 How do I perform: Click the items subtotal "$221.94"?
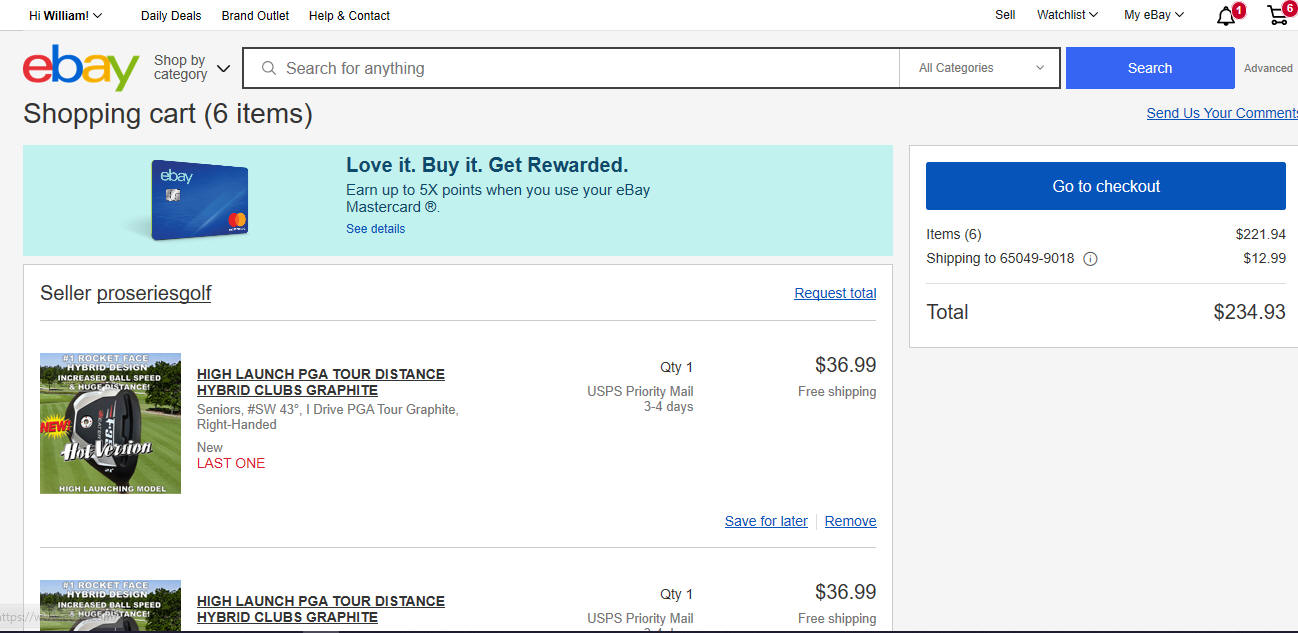click(x=1261, y=234)
